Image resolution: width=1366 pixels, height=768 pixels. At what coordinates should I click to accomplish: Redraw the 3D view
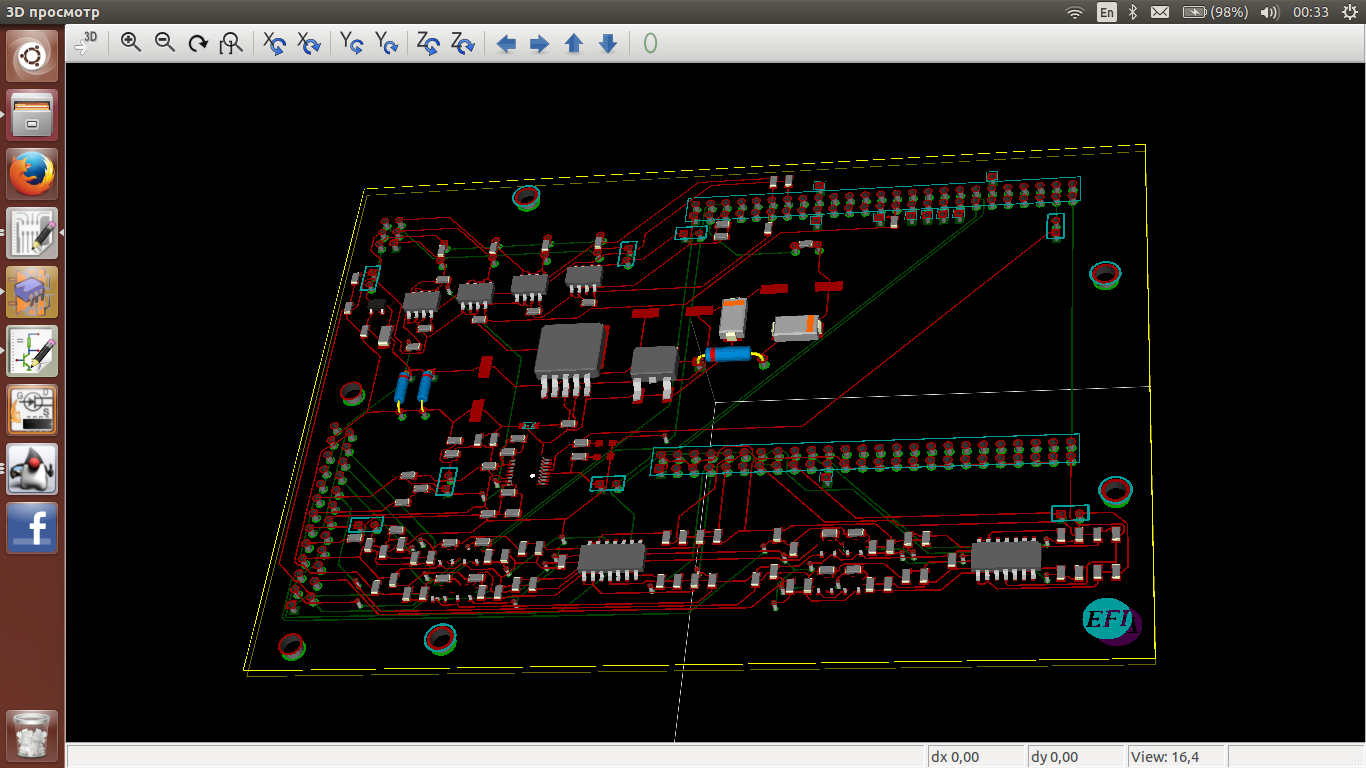click(198, 42)
